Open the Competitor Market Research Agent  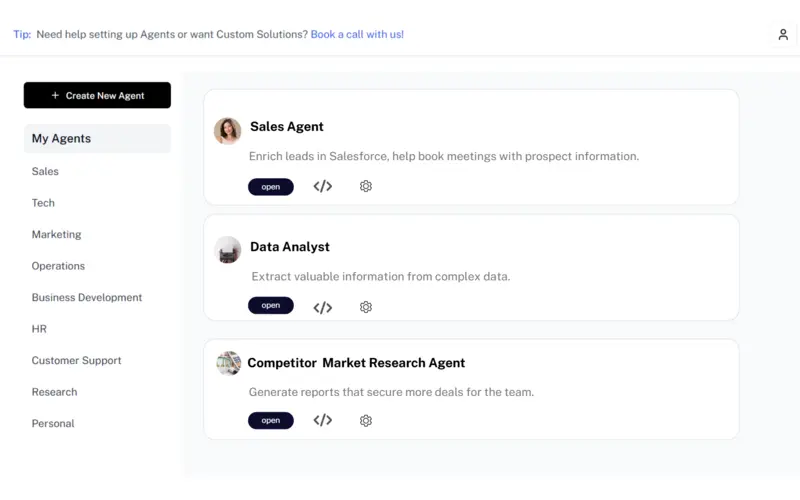(270, 420)
